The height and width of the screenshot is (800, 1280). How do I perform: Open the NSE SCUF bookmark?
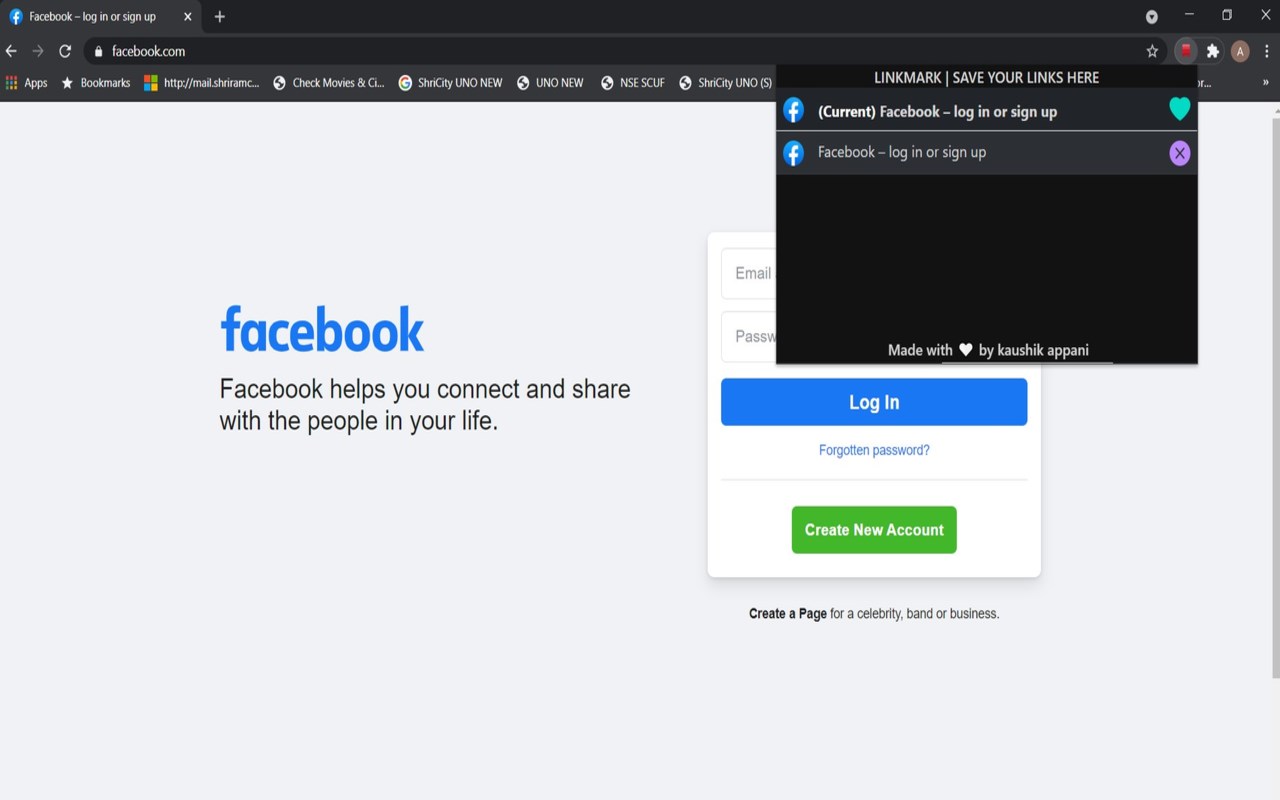click(632, 83)
